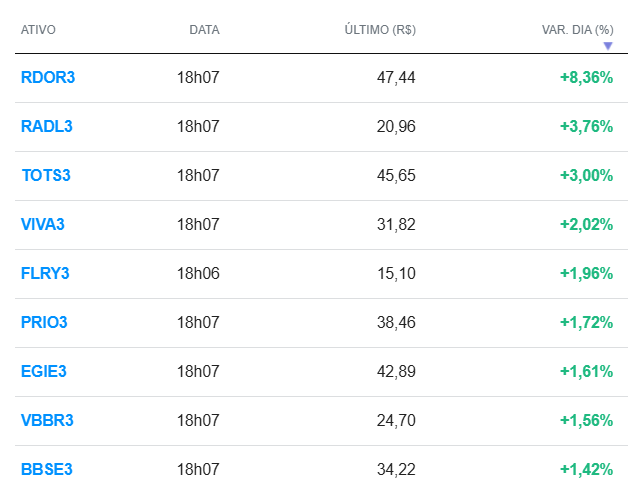Sort by the DATA column header
This screenshot has width=628, height=484.
click(x=204, y=30)
